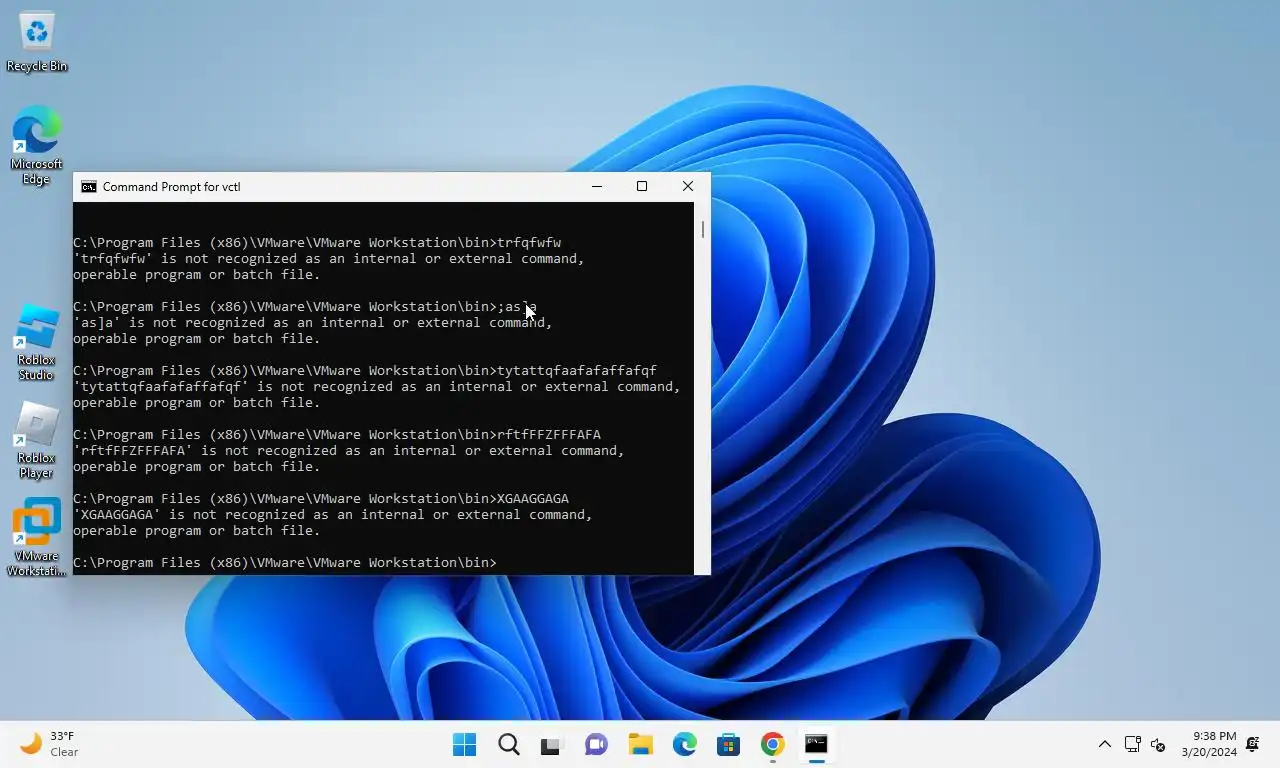The width and height of the screenshot is (1280, 768).
Task: Close the Command Prompt for vctl window
Action: (x=688, y=186)
